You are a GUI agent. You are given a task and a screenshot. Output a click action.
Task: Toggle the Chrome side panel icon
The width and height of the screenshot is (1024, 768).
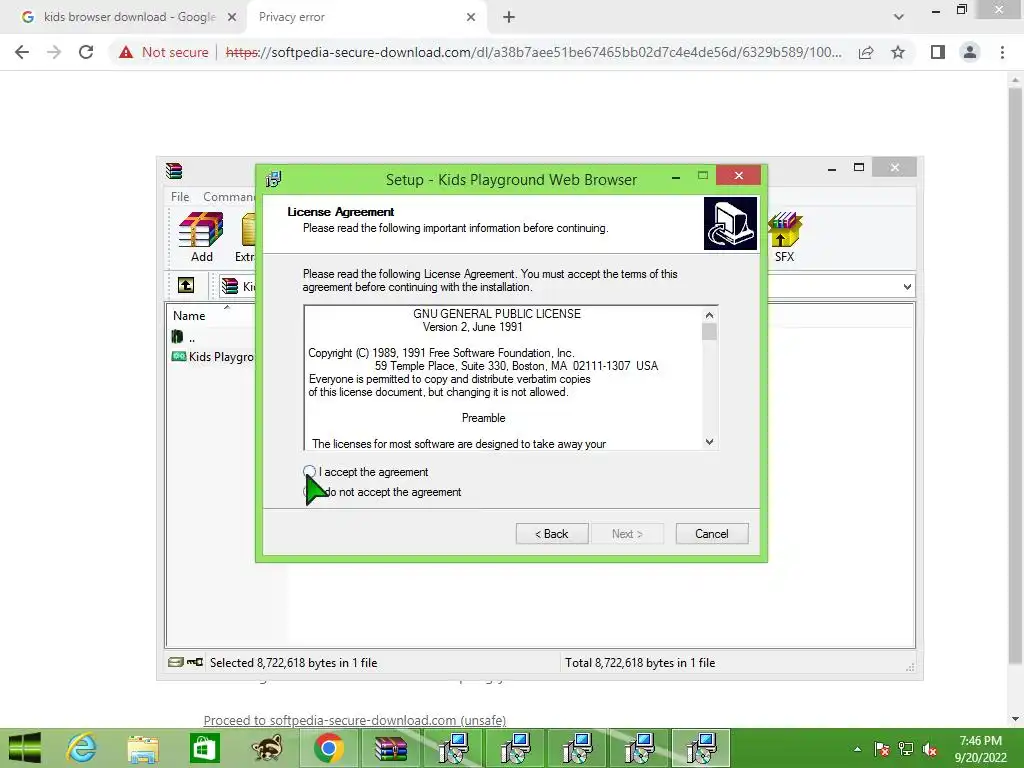(x=938, y=52)
